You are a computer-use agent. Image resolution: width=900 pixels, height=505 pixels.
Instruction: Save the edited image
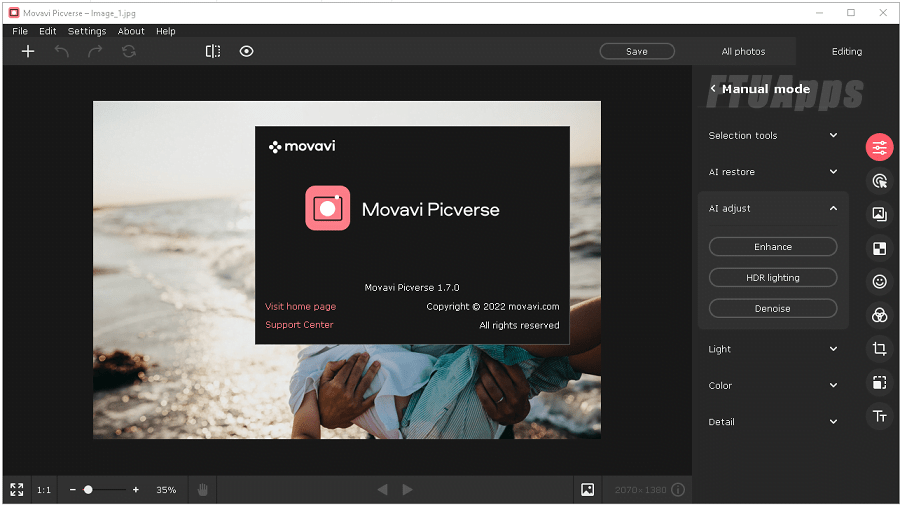[x=637, y=52]
